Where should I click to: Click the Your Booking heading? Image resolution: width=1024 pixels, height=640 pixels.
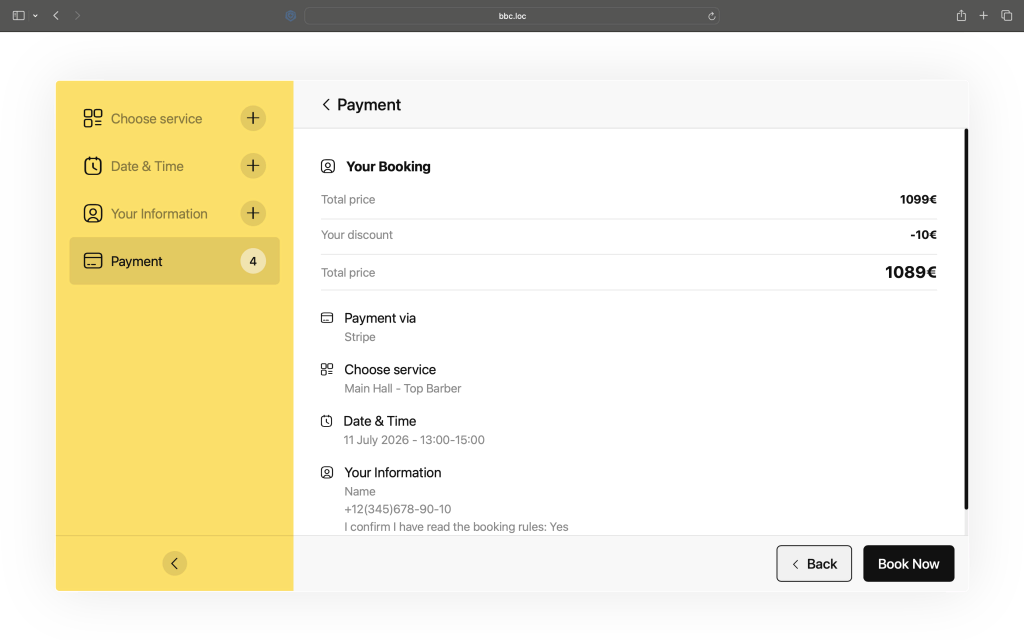(388, 167)
